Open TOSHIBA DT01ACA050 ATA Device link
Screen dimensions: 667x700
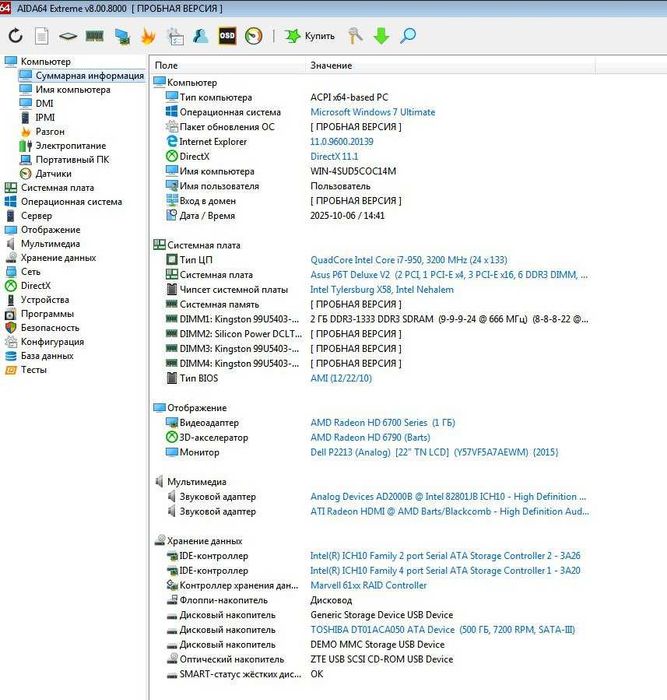(x=442, y=629)
